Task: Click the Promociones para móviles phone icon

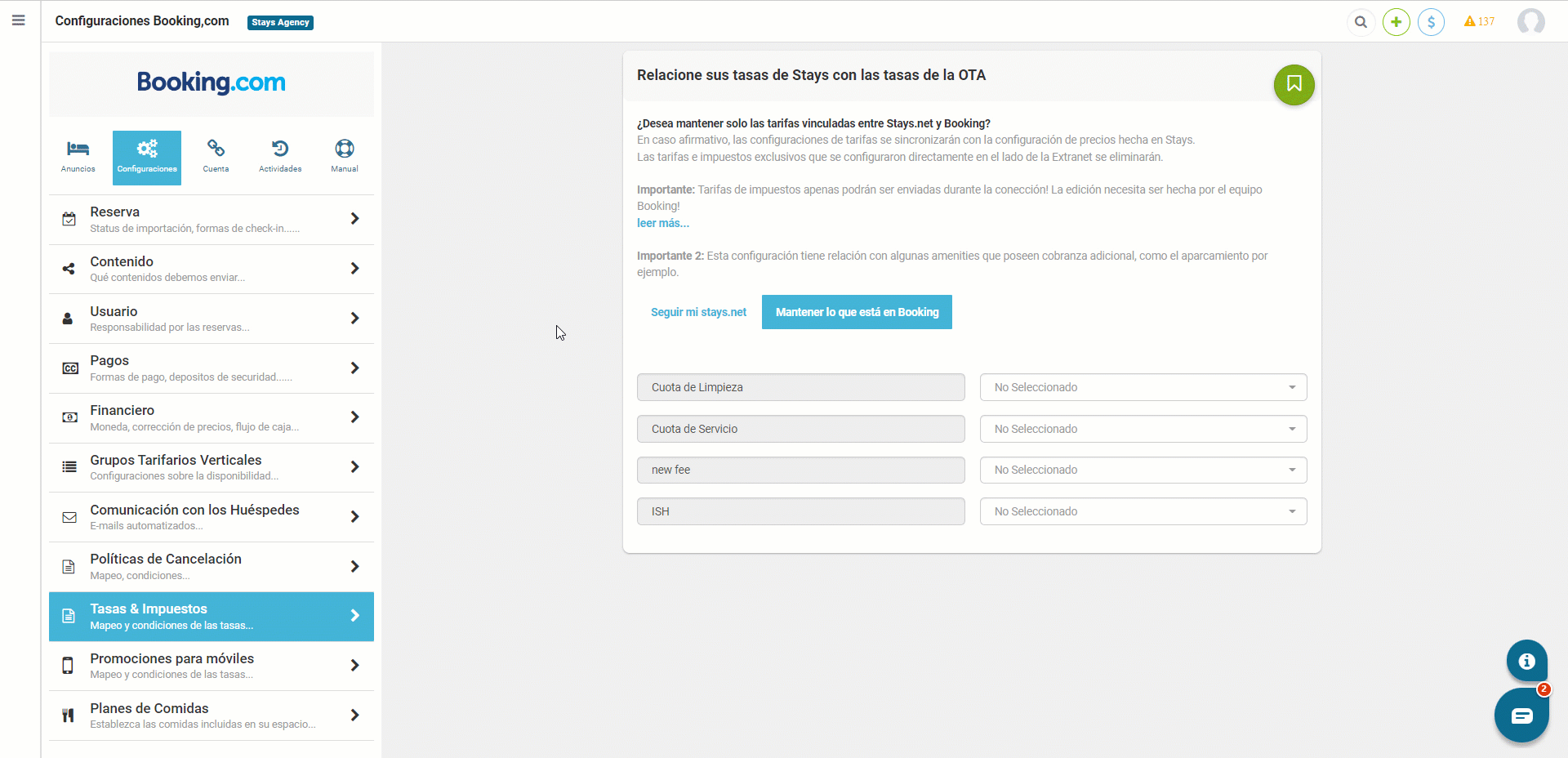Action: point(68,666)
